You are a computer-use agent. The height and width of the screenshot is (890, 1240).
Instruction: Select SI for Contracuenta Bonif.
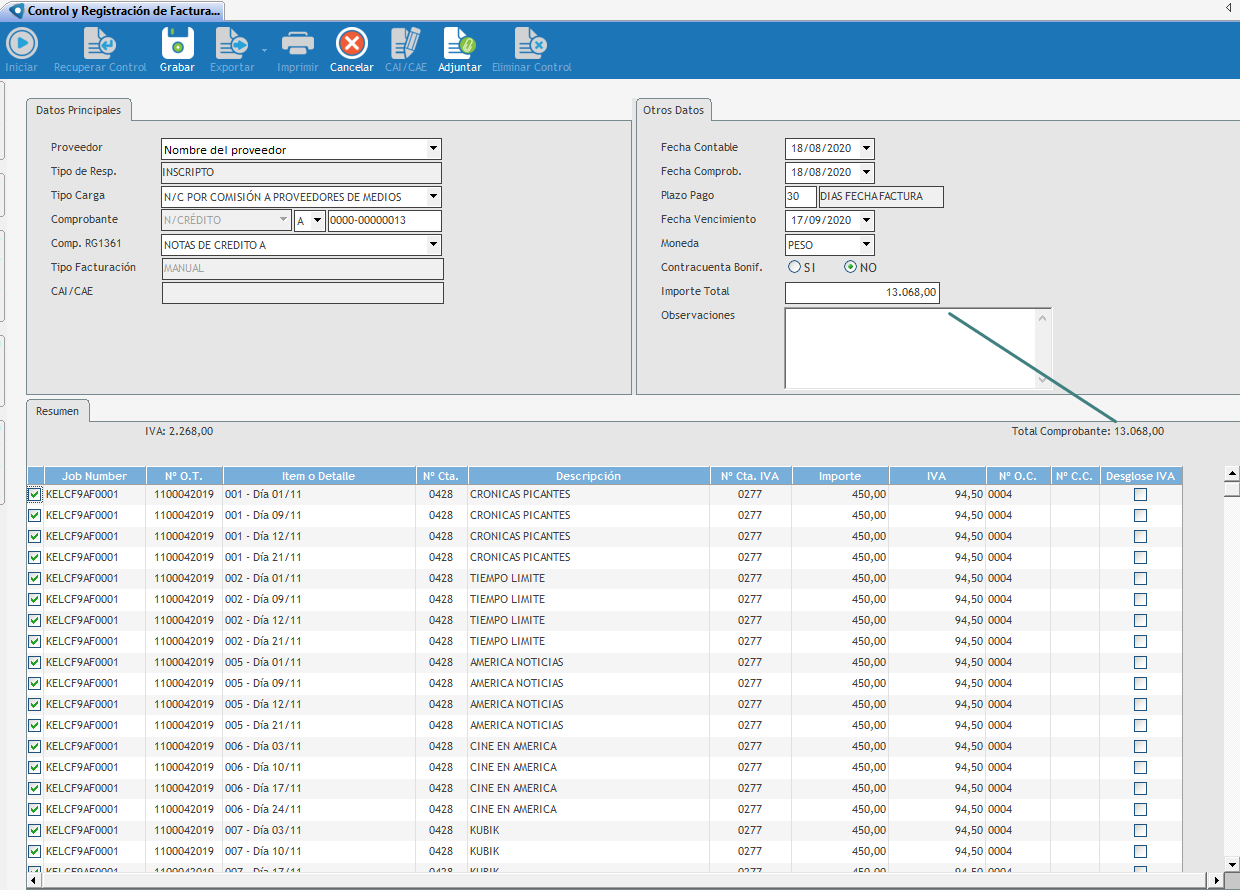pos(795,267)
